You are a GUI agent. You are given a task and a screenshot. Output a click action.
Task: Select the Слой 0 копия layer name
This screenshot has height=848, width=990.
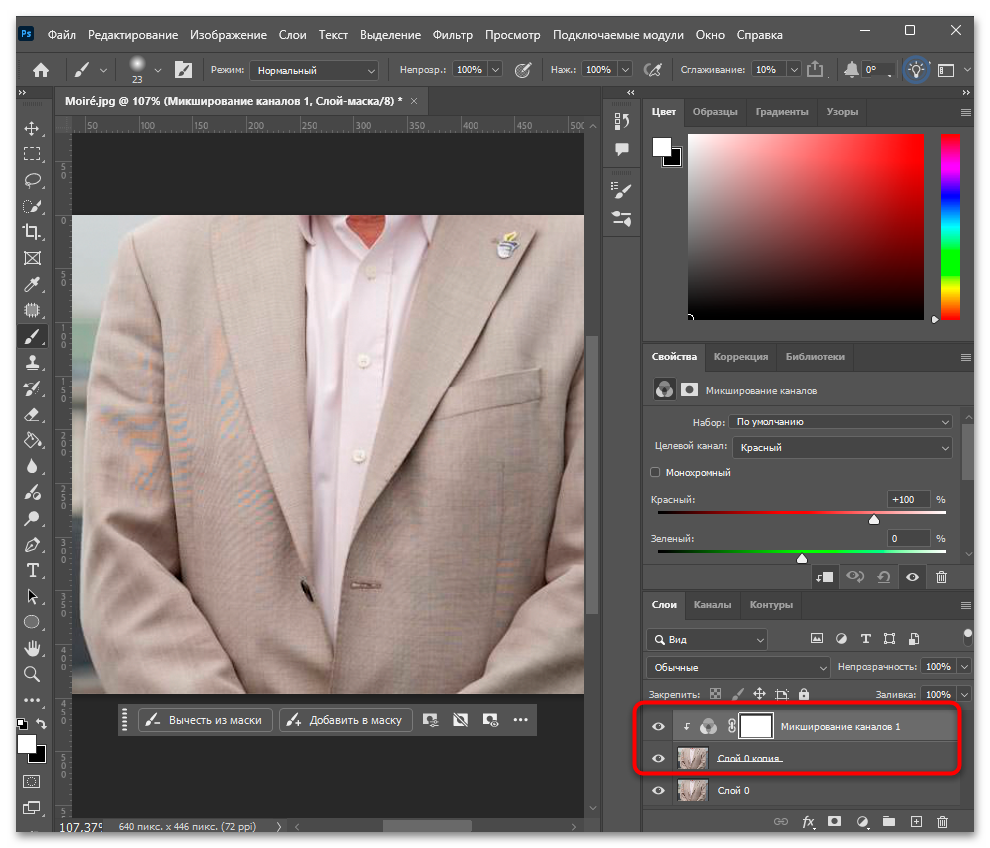(749, 758)
